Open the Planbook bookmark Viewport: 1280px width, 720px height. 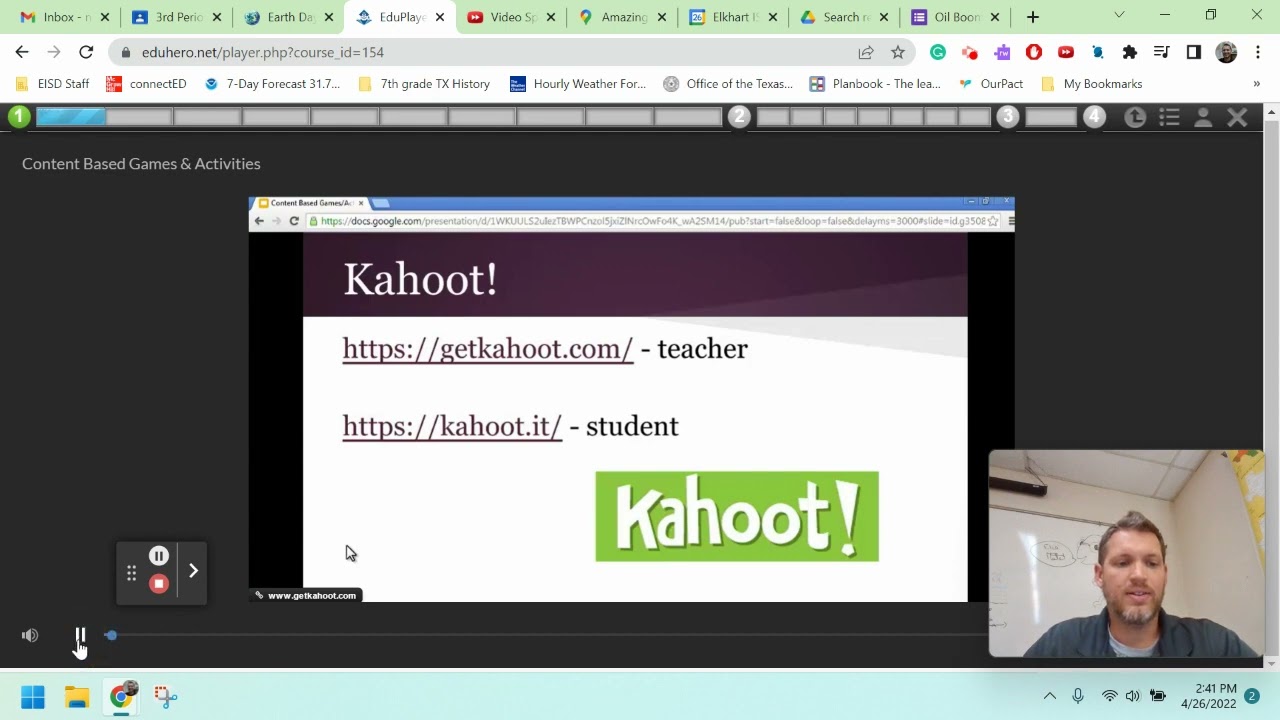pos(875,84)
